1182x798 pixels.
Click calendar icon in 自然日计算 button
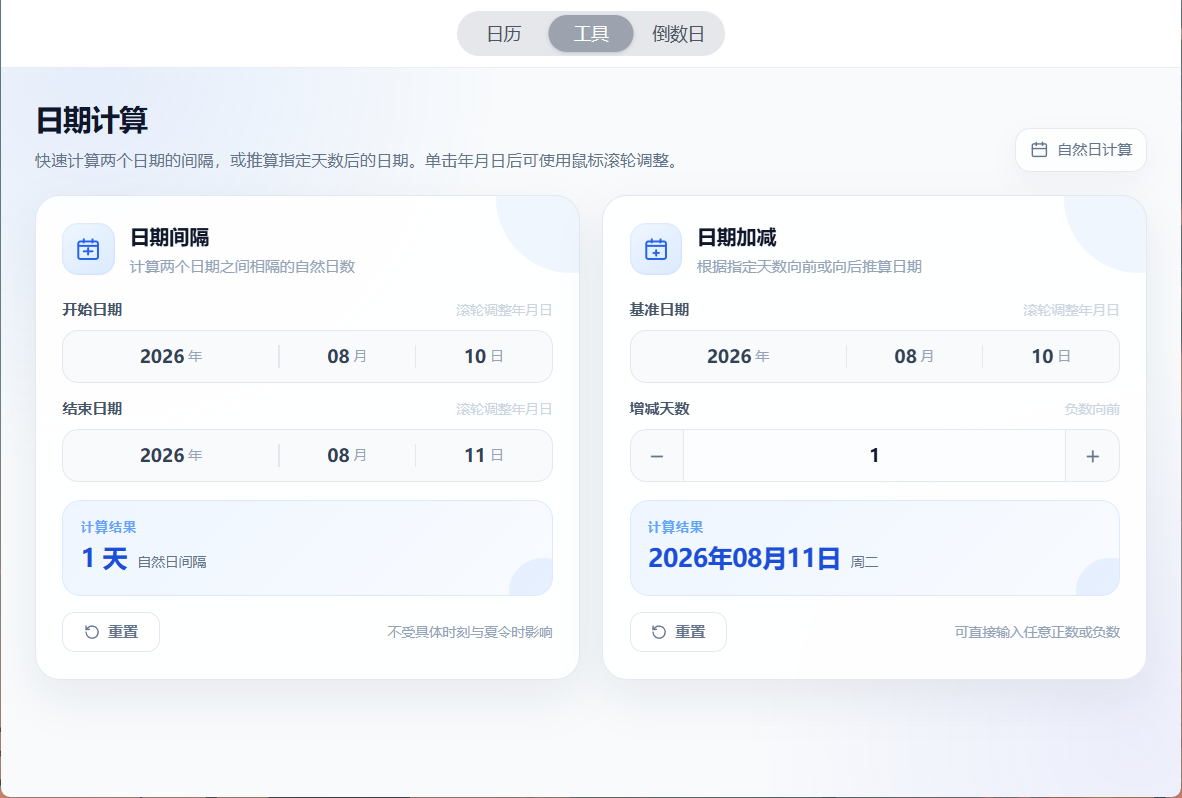pyautogui.click(x=1039, y=150)
